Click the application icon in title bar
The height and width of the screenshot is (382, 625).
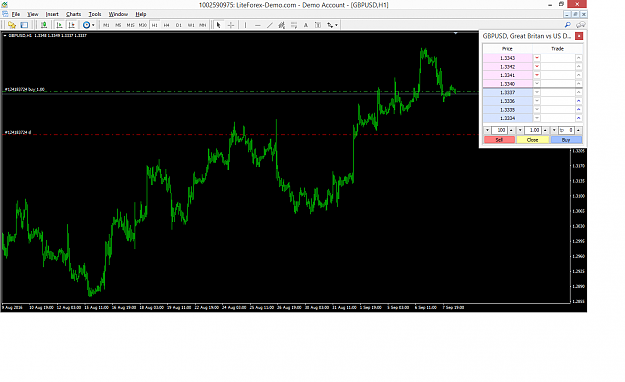coord(4,4)
